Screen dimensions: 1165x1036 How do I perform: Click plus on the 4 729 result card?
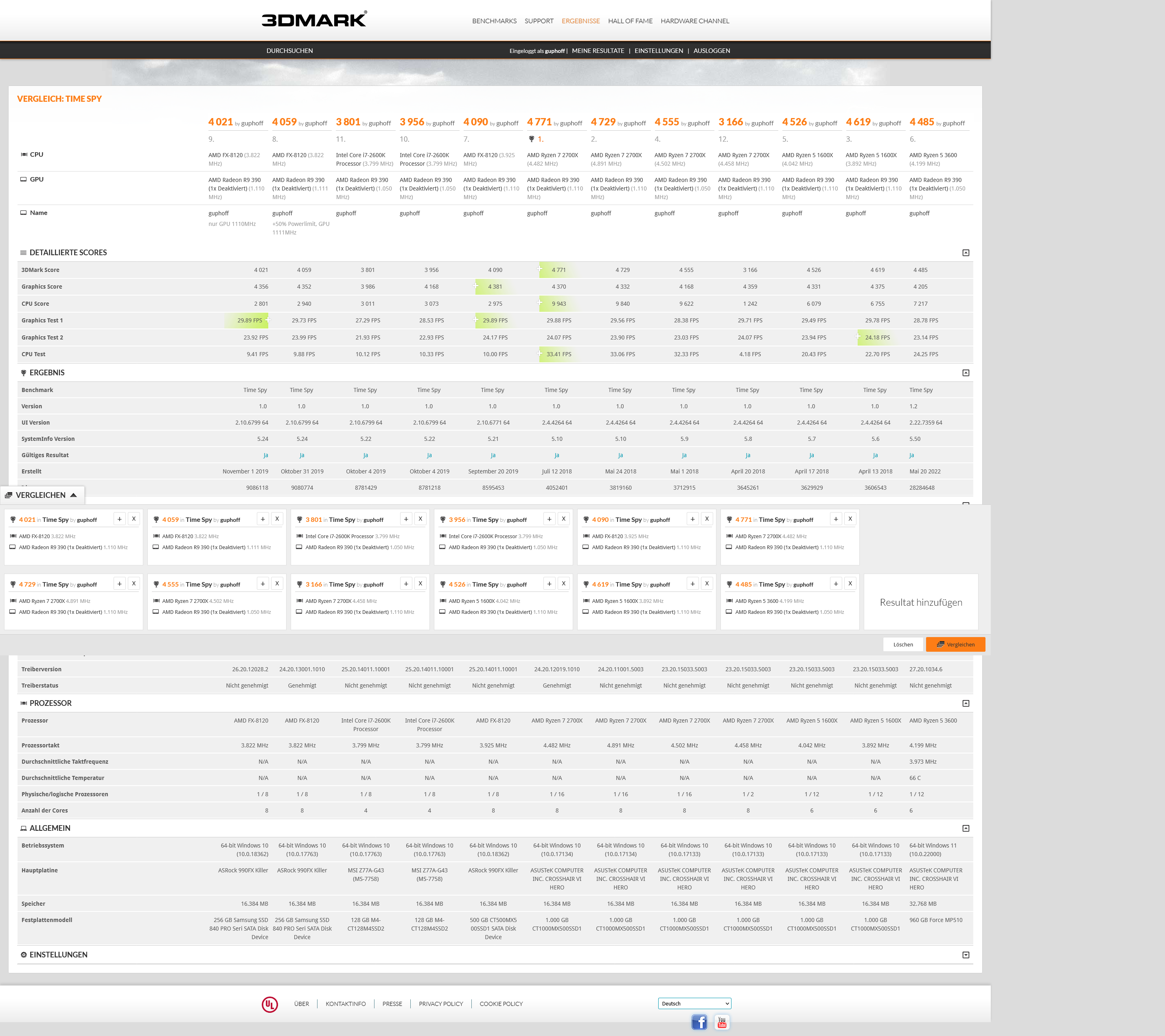(x=120, y=584)
